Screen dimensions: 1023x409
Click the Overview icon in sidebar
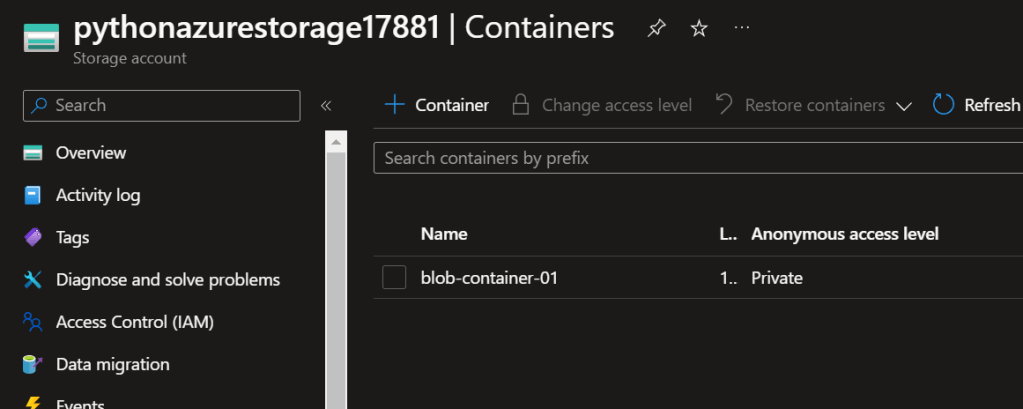[x=34, y=153]
